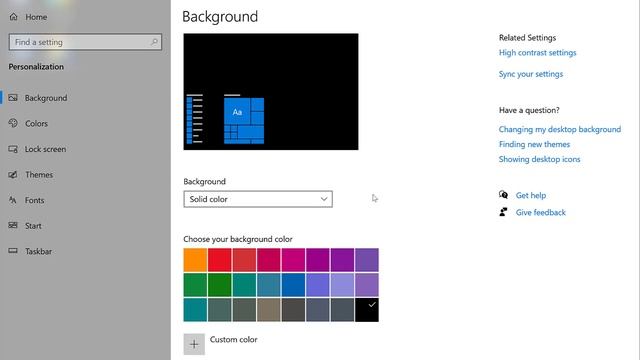The width and height of the screenshot is (640, 360).
Task: Click the 'Personalization' sidebar heading
Action: click(x=36, y=67)
